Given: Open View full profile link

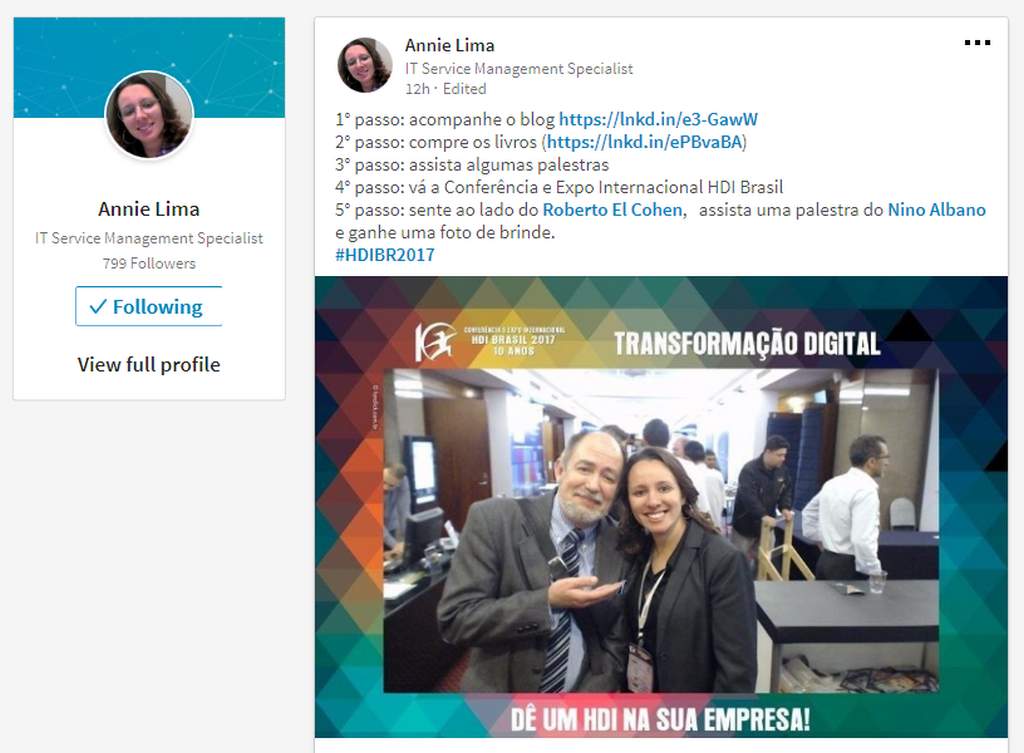Looking at the screenshot, I should [x=149, y=364].
